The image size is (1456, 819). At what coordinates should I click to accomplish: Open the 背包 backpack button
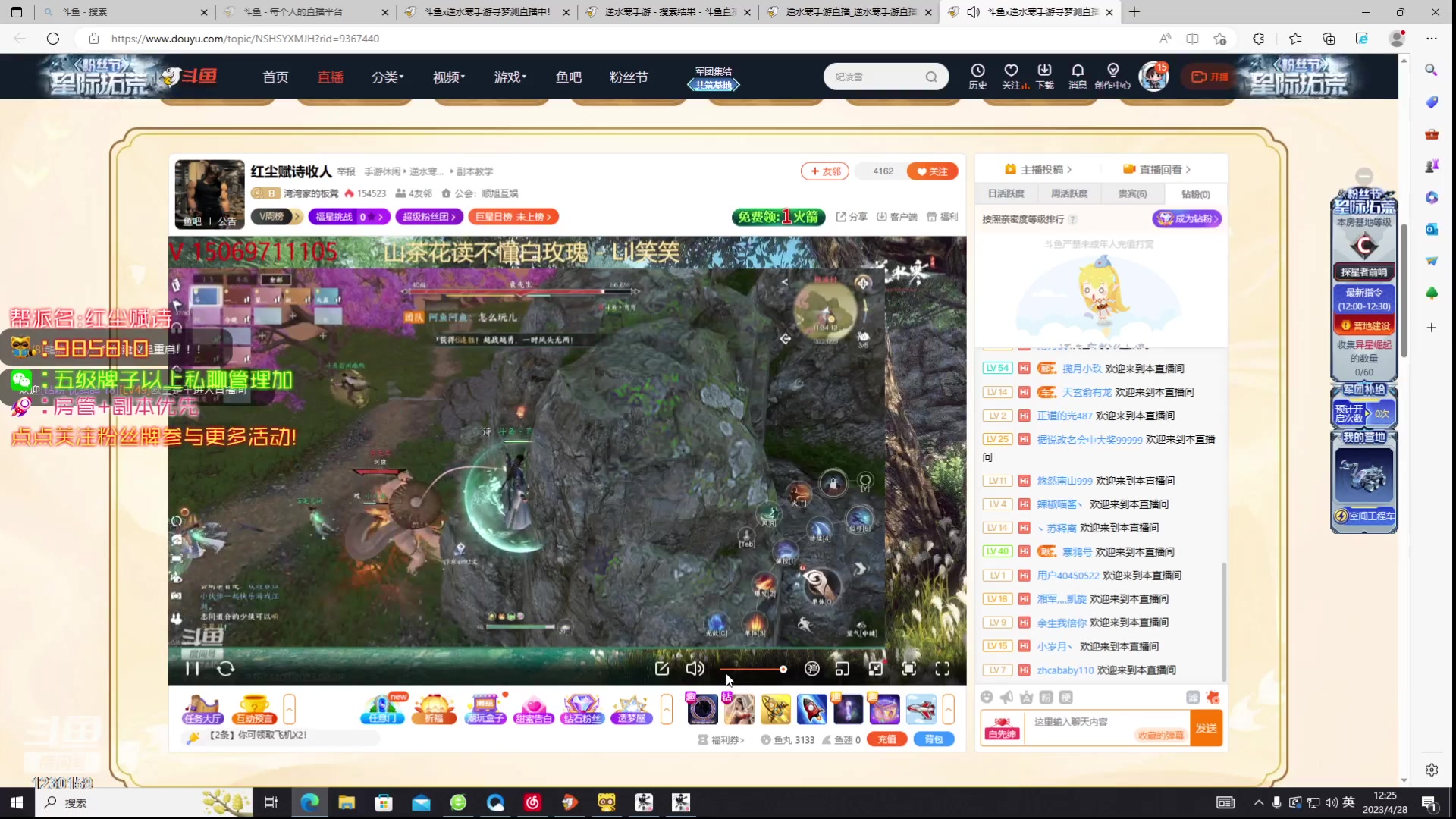[934, 739]
